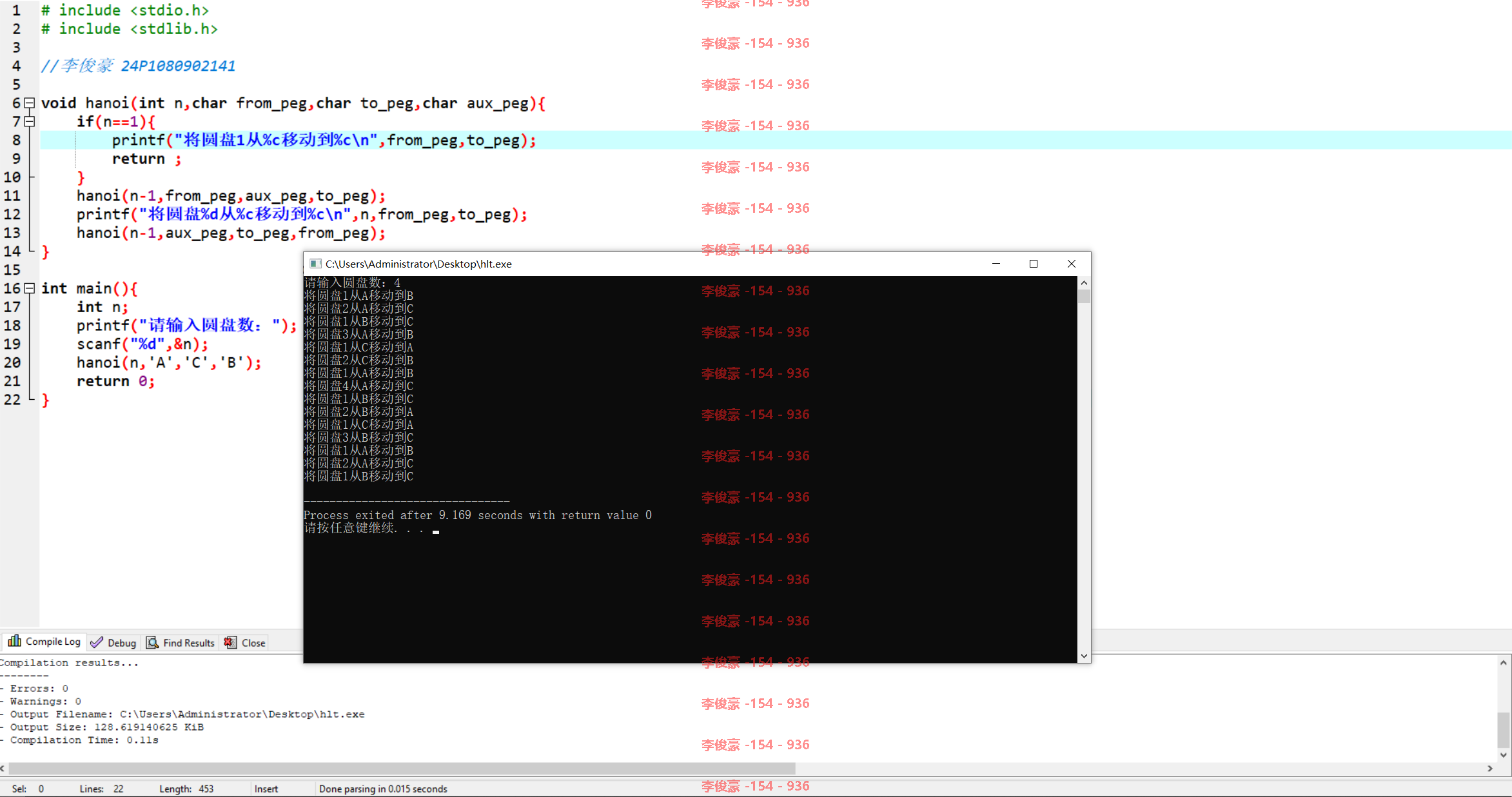
Task: Click compile log scrollbar down arrow
Action: [x=1504, y=755]
